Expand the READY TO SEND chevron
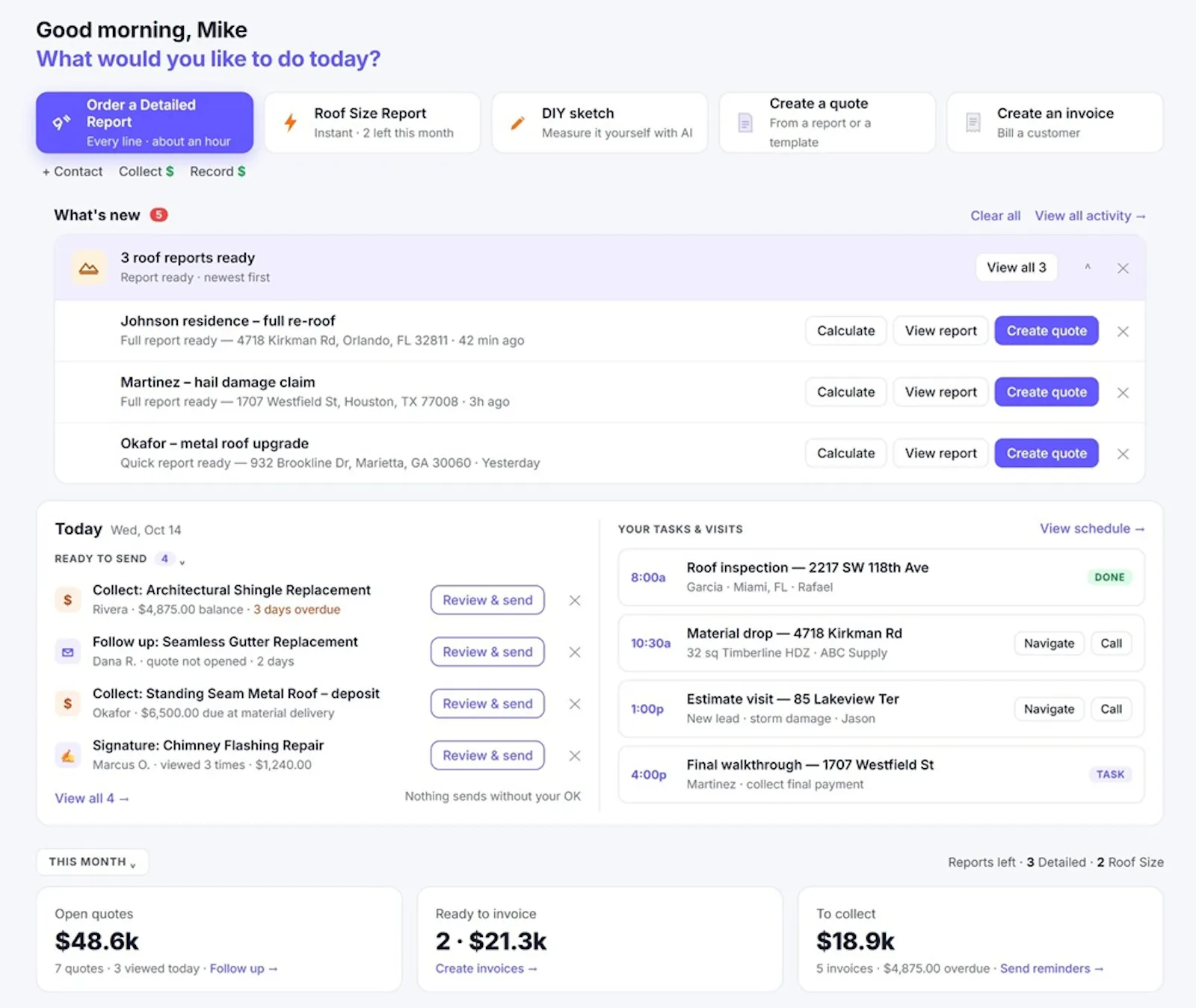The image size is (1196, 1008). click(182, 560)
